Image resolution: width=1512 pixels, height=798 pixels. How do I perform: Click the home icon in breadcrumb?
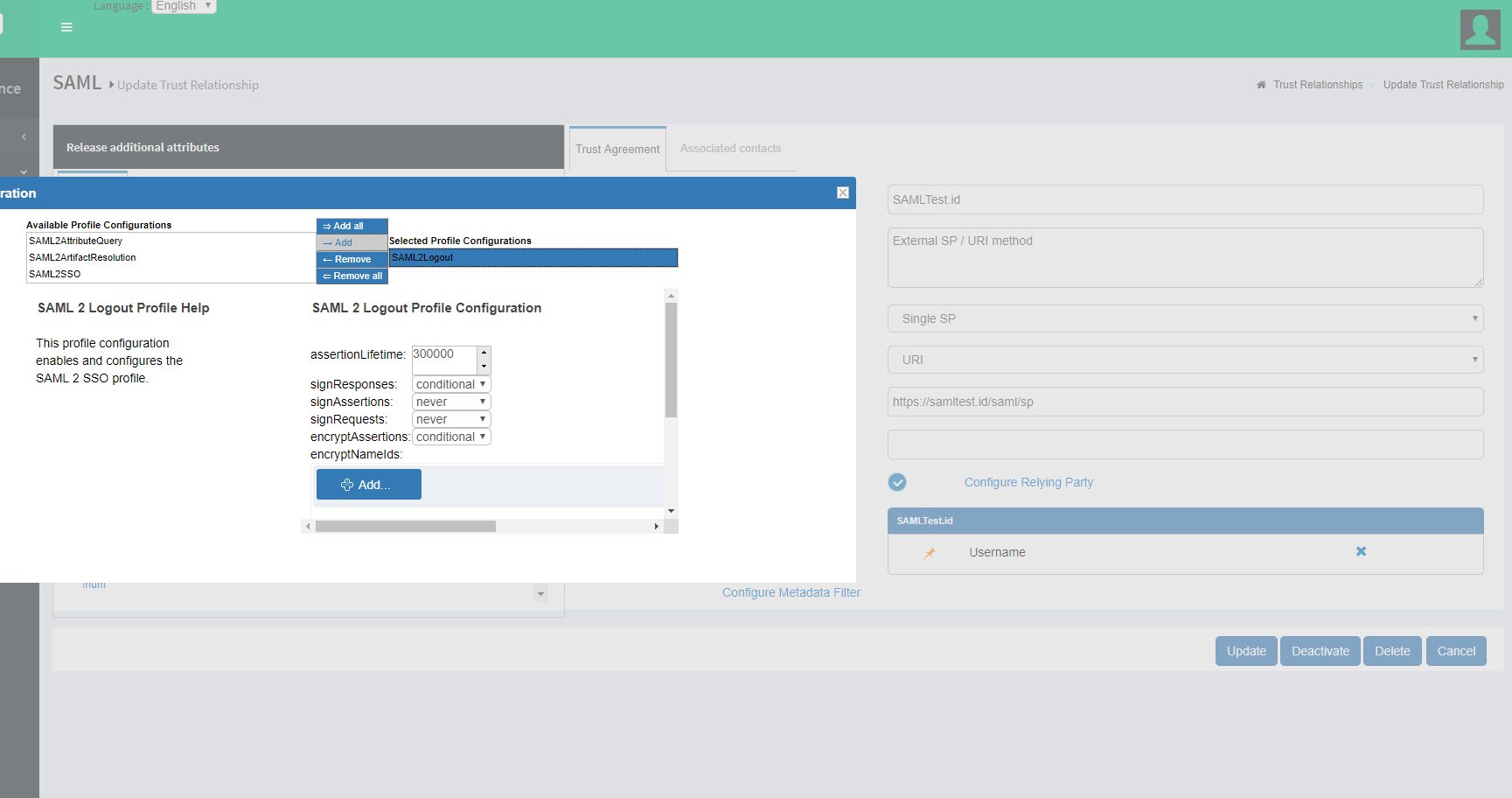[x=1261, y=85]
